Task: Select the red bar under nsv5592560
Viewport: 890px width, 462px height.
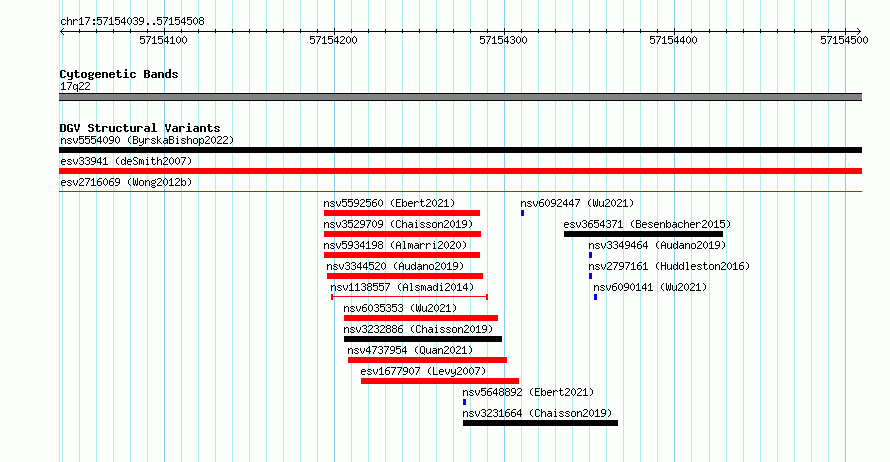Action: tap(402, 213)
